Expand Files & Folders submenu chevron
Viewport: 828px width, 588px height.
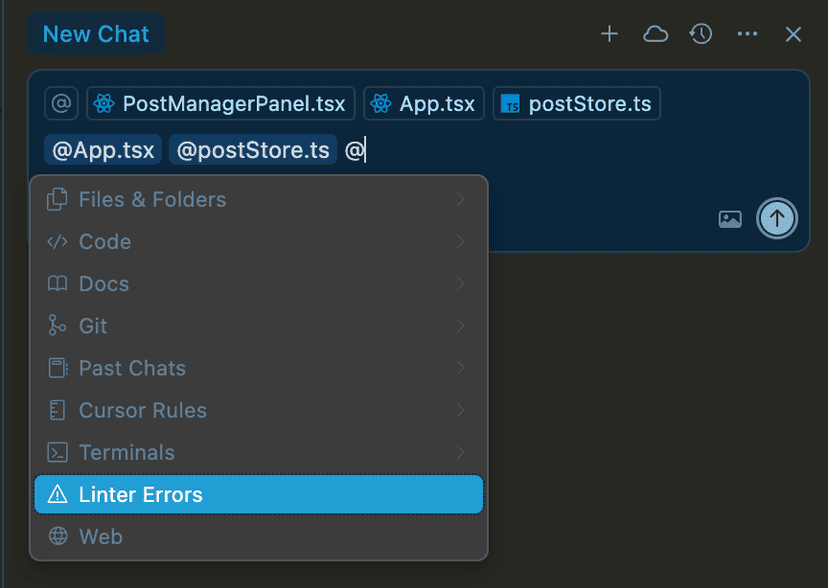pos(460,200)
